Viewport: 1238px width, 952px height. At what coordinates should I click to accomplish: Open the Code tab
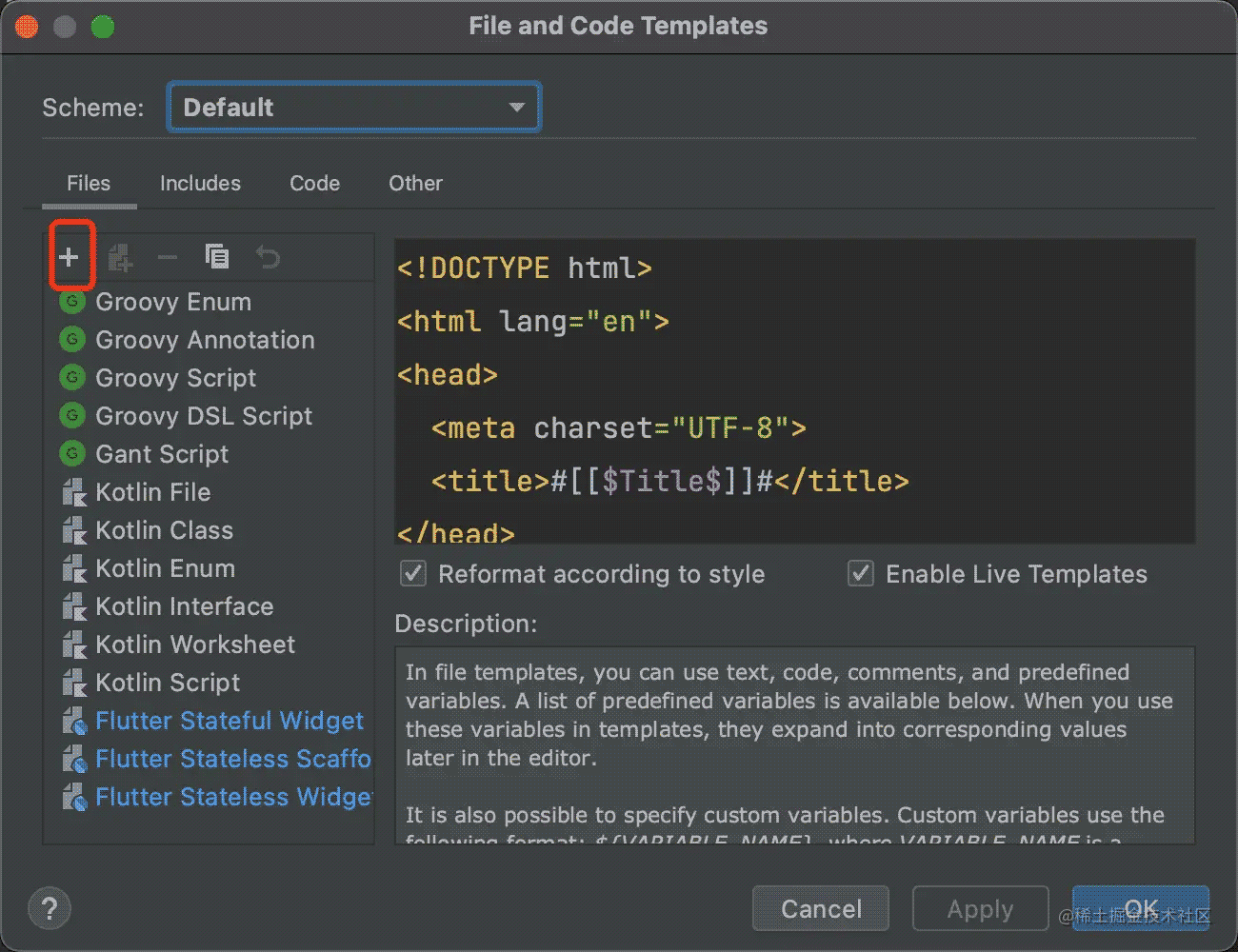[x=314, y=183]
